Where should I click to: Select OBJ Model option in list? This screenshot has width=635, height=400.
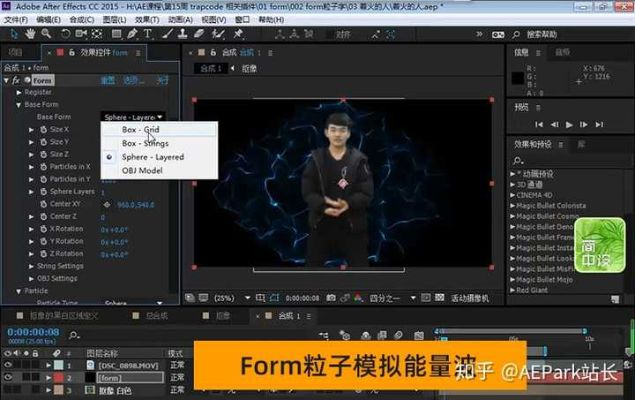click(x=142, y=170)
